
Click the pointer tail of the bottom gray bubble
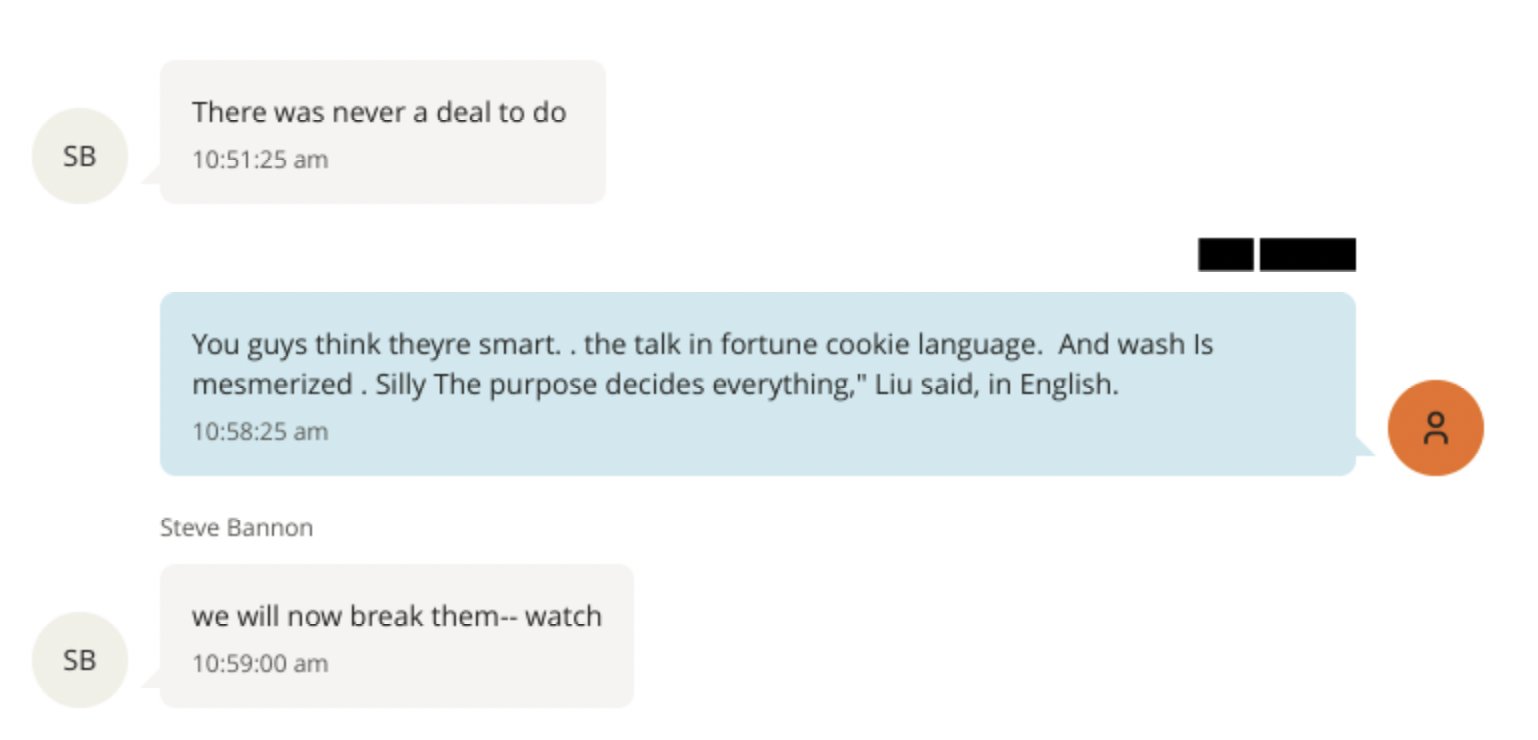click(x=152, y=680)
